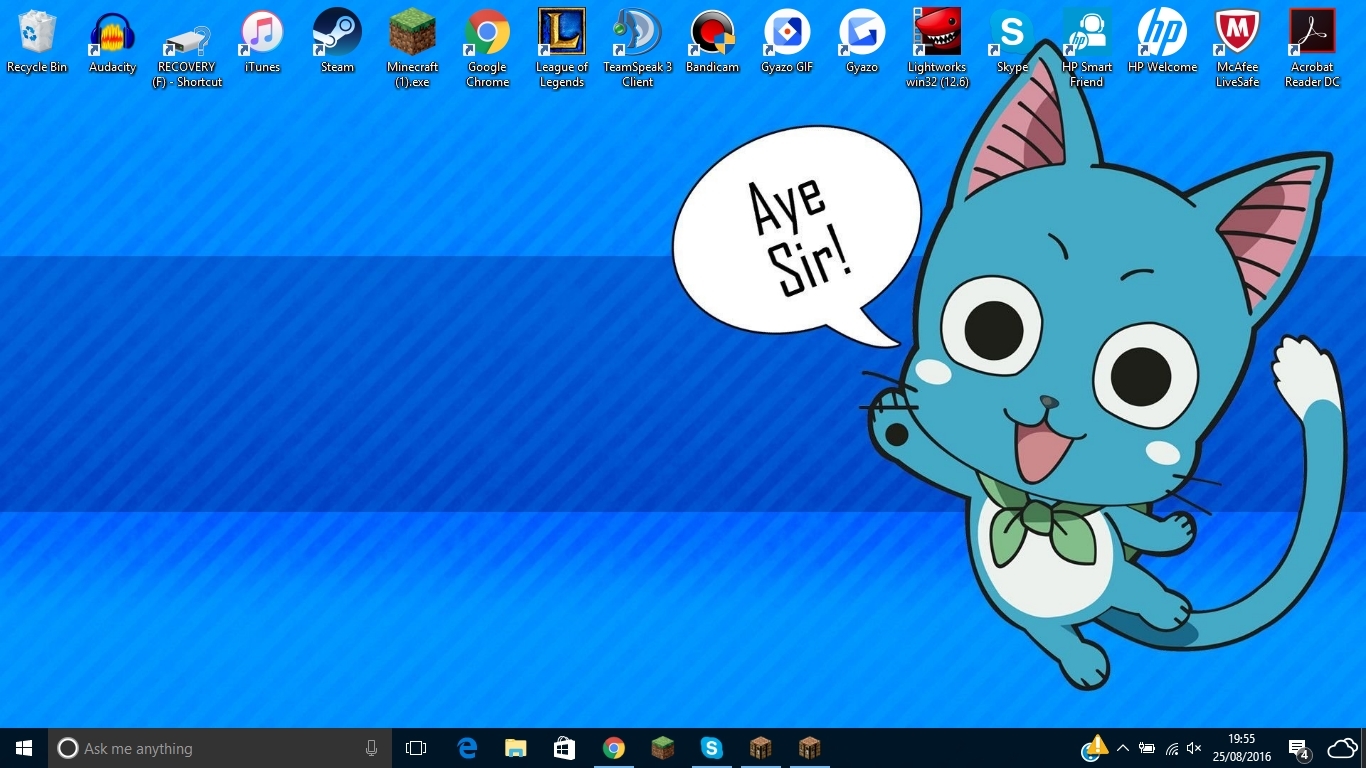Select the HP Welcome desktop icon
The width and height of the screenshot is (1366, 768).
(1162, 42)
